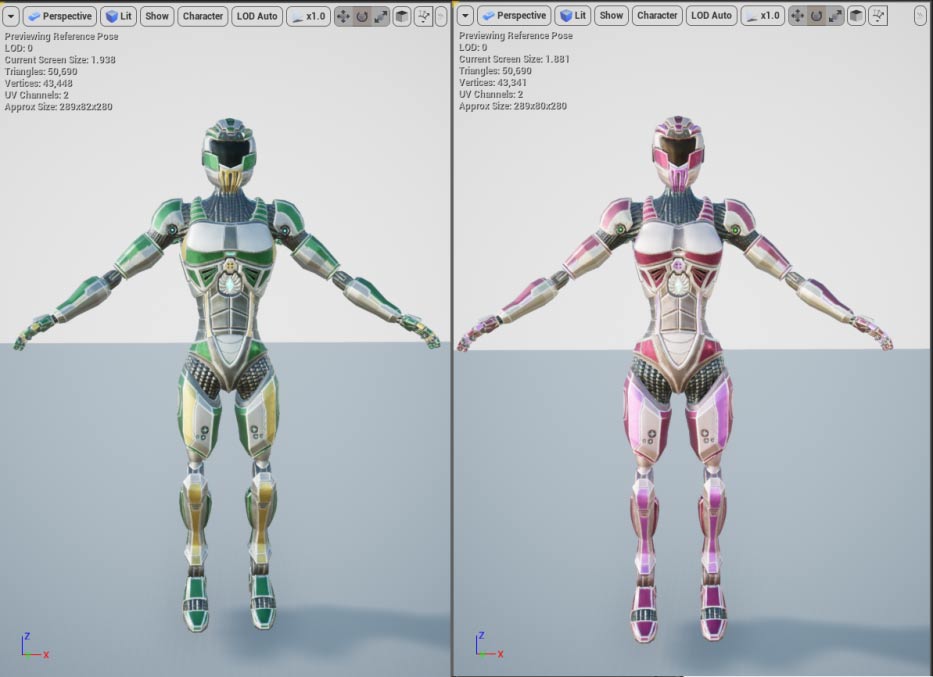Select the scale tool in left viewport
The image size is (933, 677).
pyautogui.click(x=379, y=16)
